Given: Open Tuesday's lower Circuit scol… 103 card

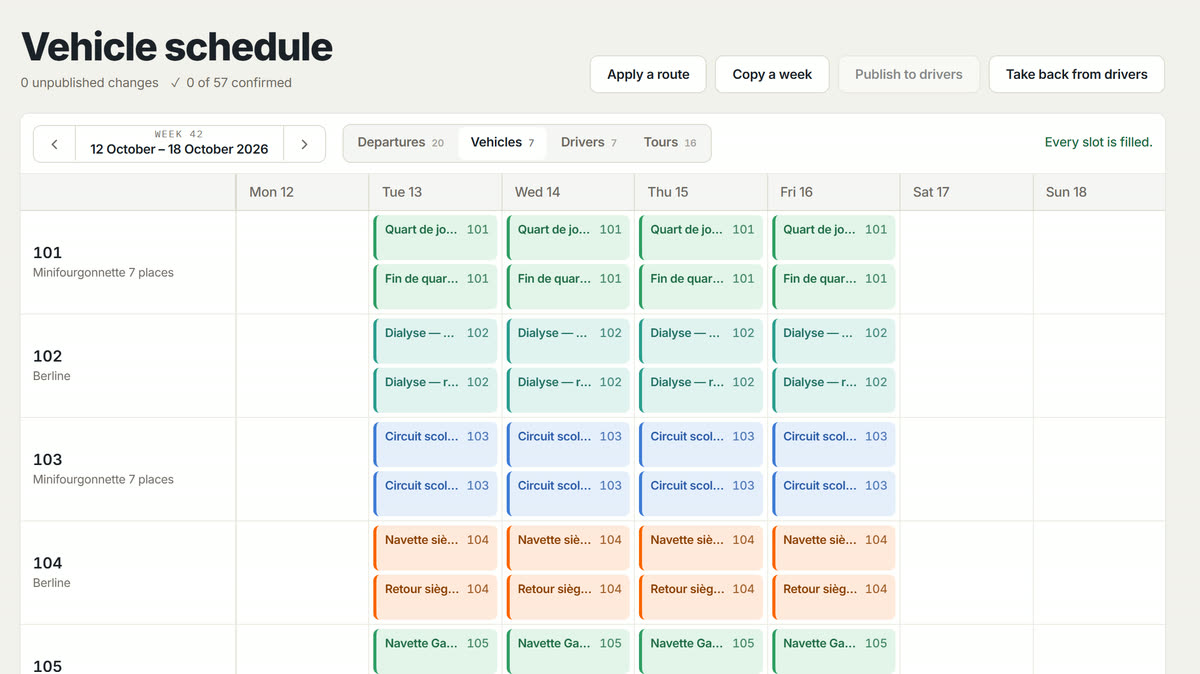Looking at the screenshot, I should [x=435, y=493].
